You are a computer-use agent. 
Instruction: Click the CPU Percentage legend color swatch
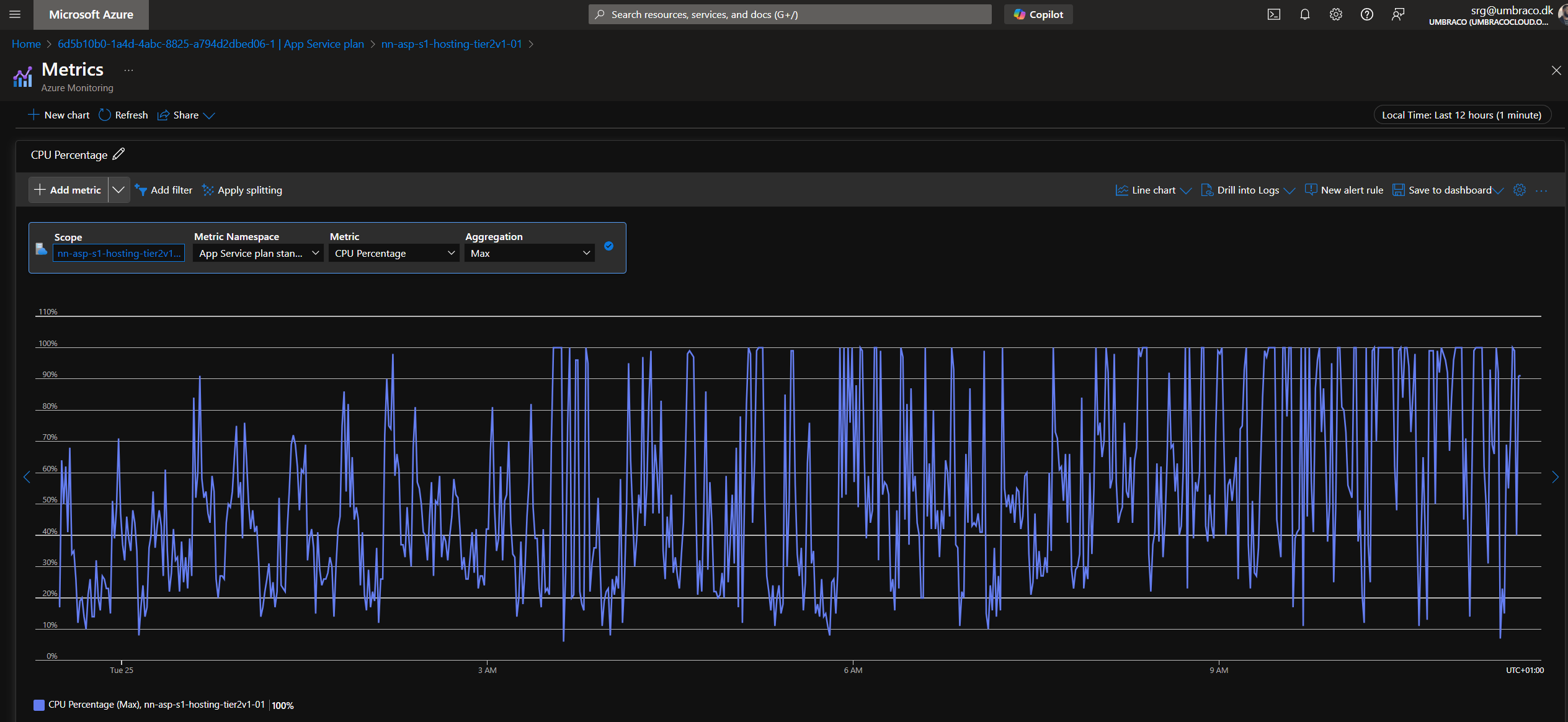[39, 705]
